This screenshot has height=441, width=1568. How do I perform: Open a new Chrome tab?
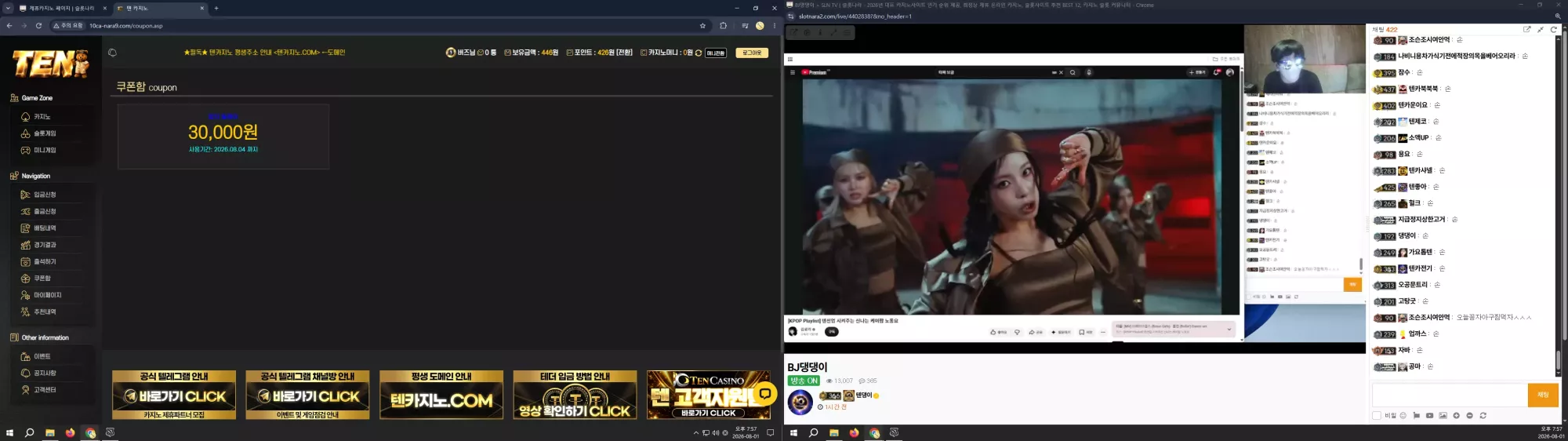[216, 8]
